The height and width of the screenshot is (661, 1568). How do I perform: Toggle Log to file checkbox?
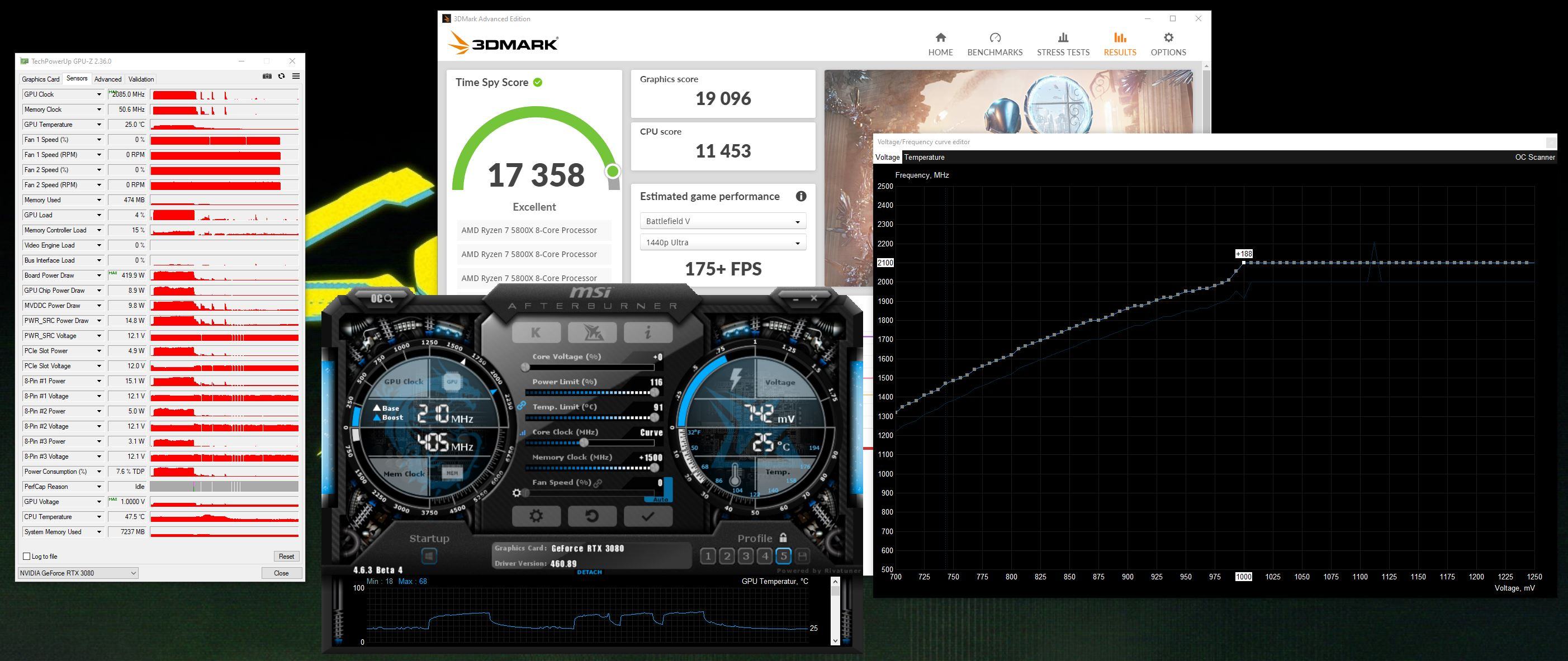[27, 557]
